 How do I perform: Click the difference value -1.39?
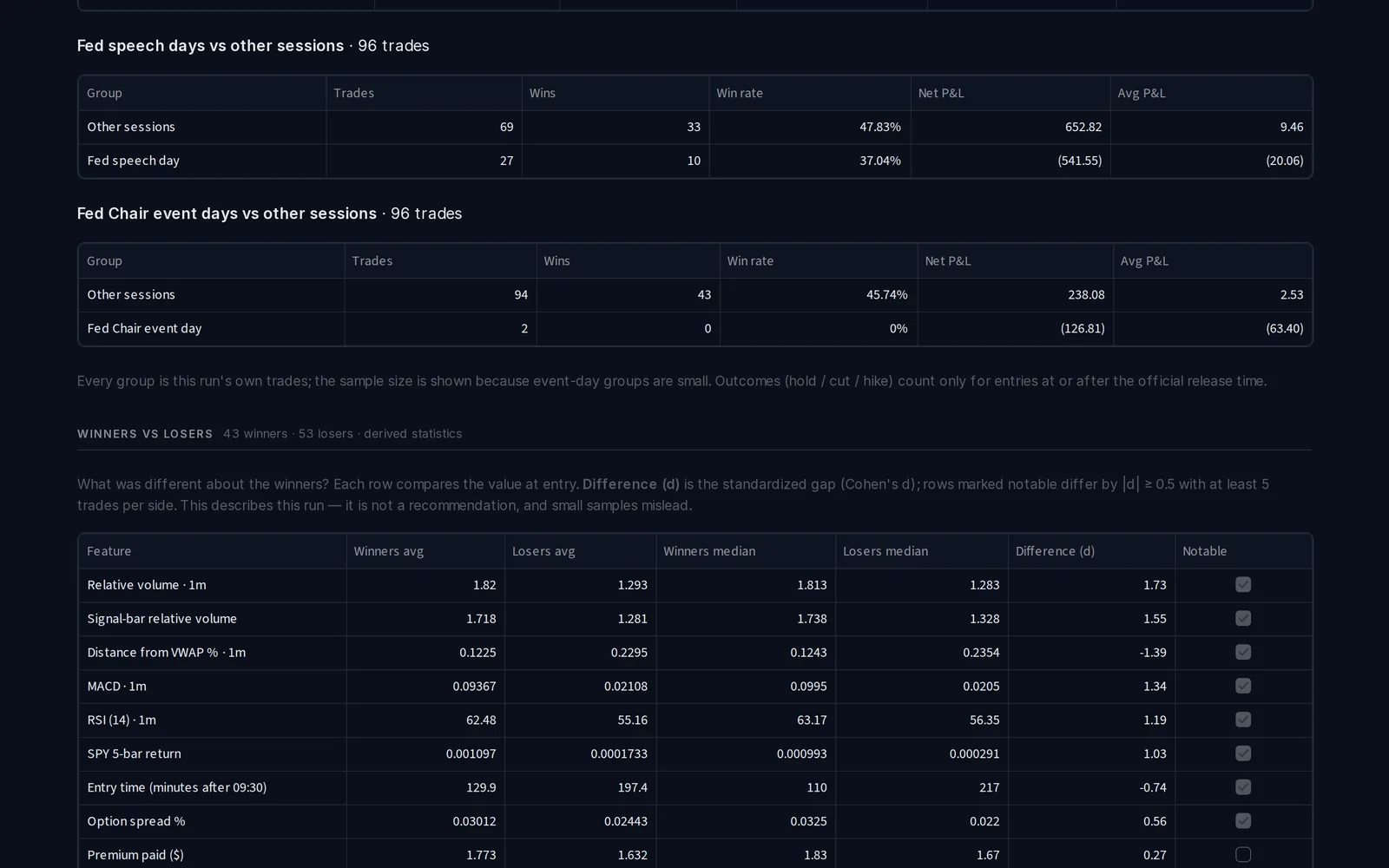[x=1153, y=652]
